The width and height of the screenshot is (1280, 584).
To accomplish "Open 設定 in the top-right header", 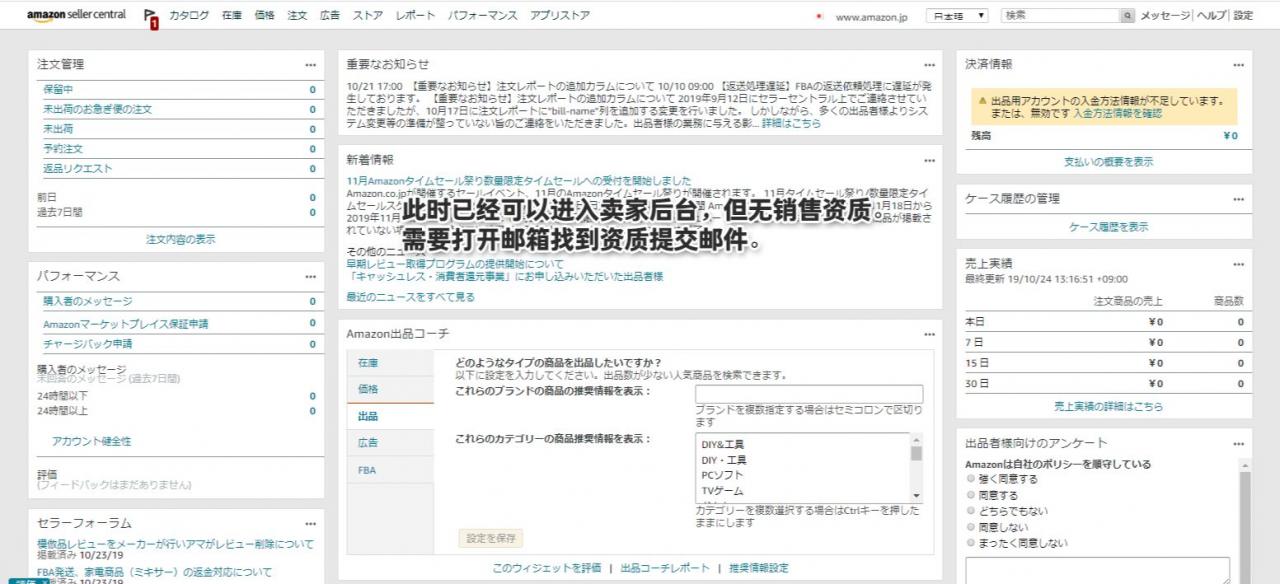I will point(1243,16).
